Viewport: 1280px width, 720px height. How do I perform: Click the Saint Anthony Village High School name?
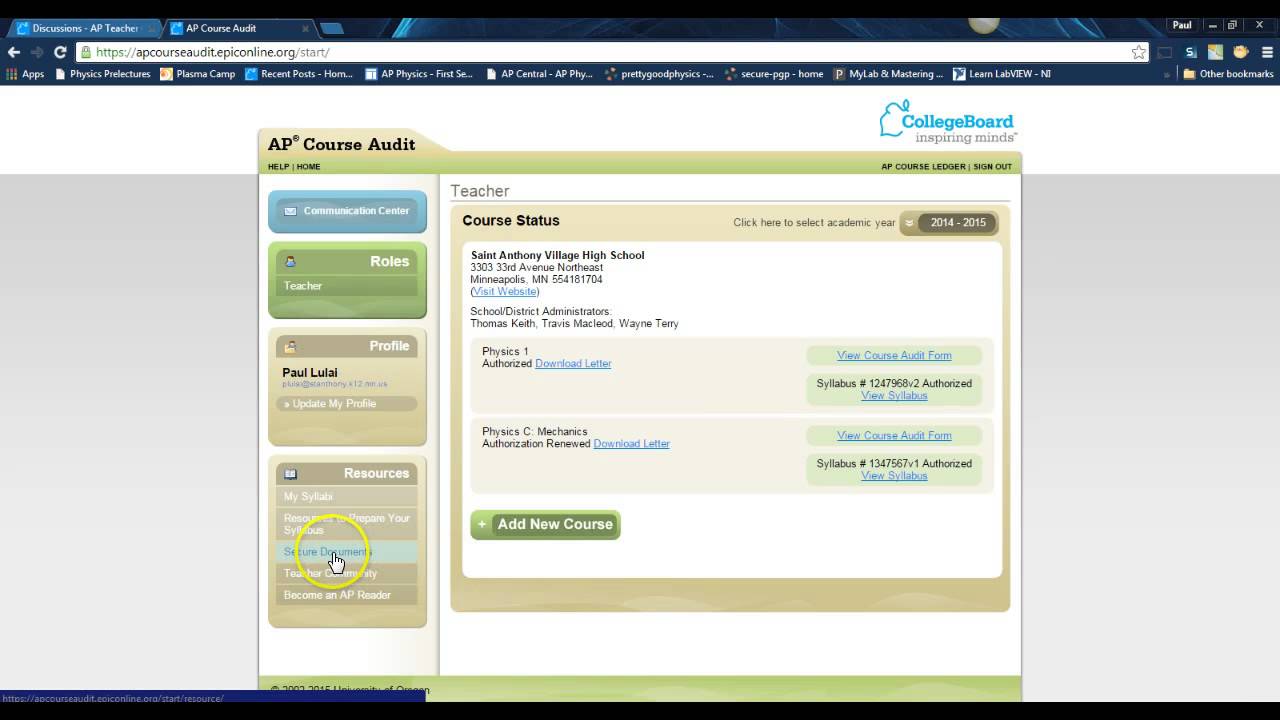558,256
